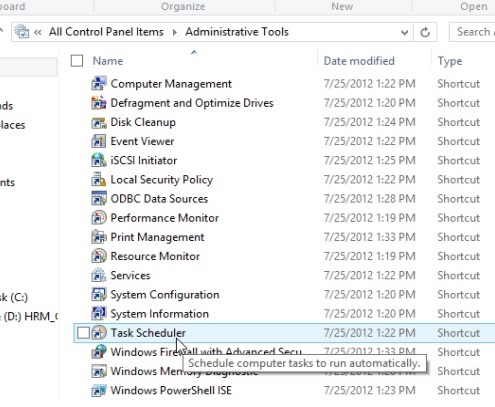Click the System Configuration icon
Screen dimensions: 495x407
99,295
